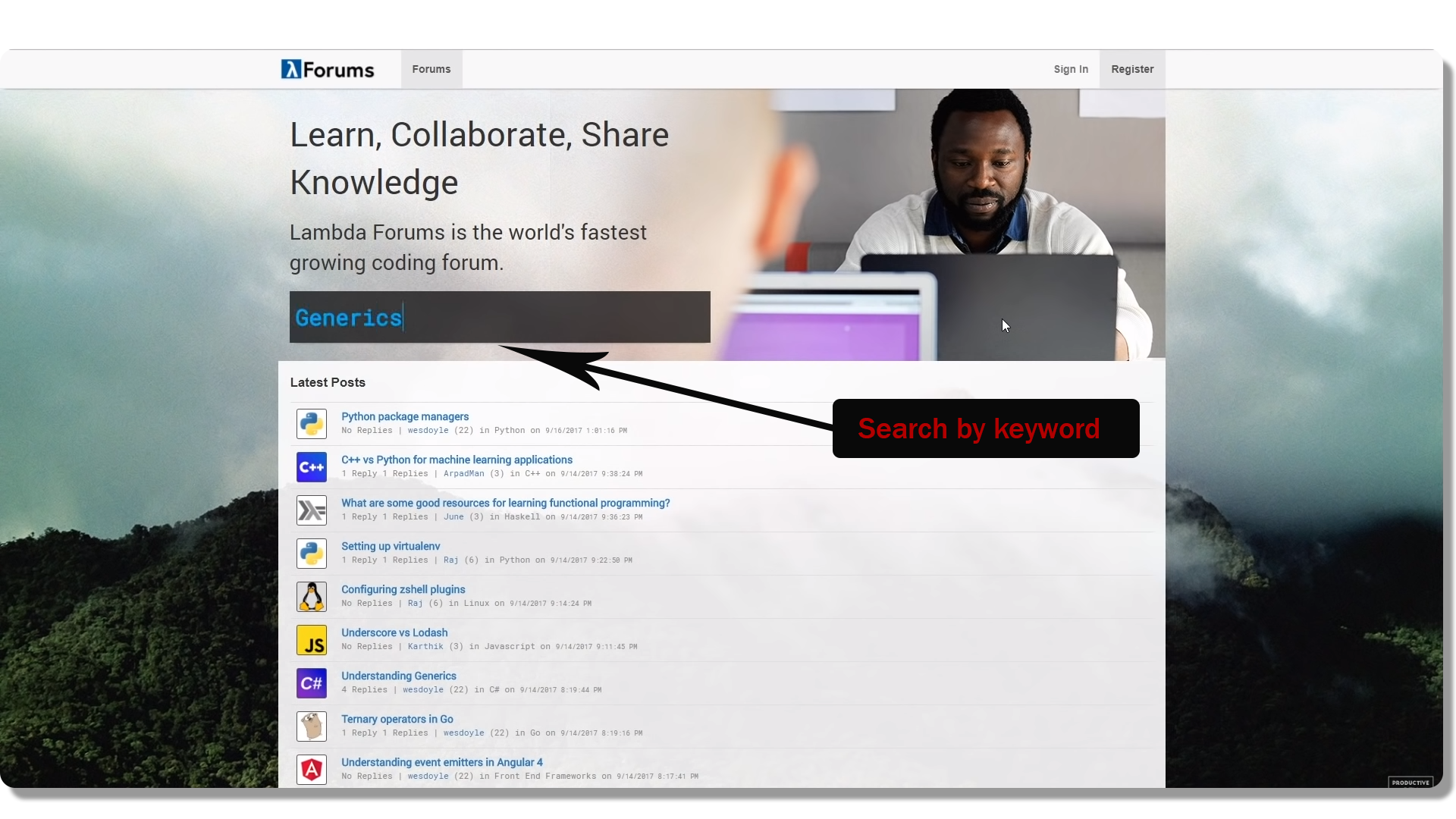1456x819 pixels.
Task: Click the 'Learn, Collaborate, Share Knowledge' headline
Action: pyautogui.click(x=479, y=158)
